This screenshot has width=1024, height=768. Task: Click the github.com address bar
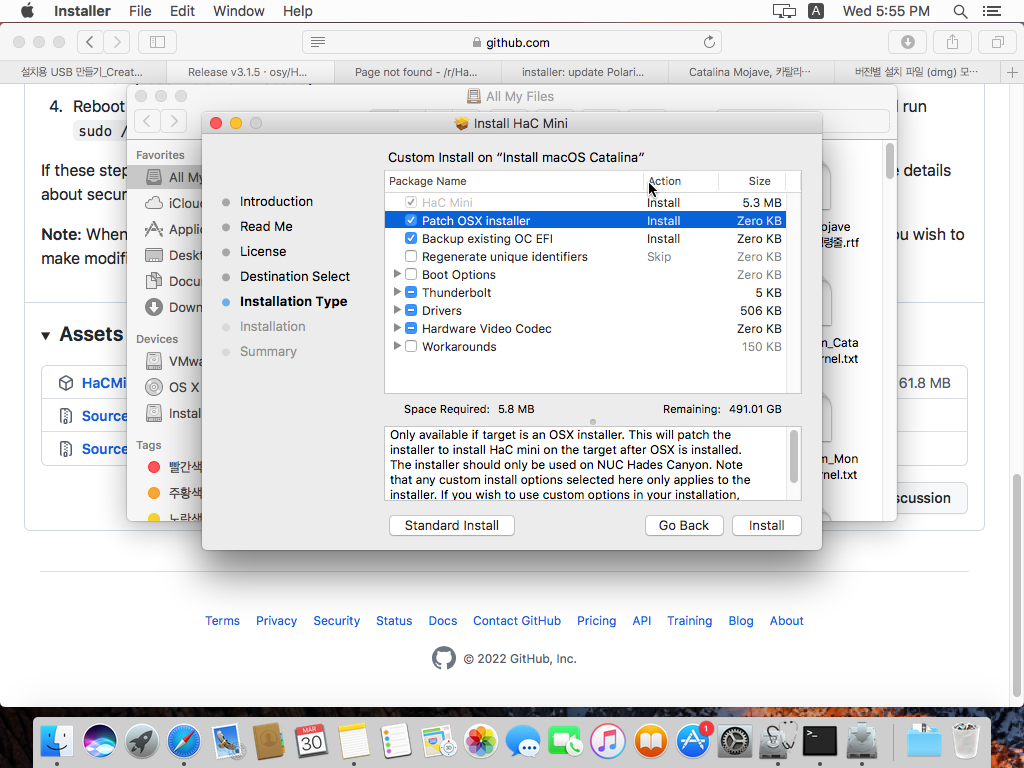pos(511,42)
